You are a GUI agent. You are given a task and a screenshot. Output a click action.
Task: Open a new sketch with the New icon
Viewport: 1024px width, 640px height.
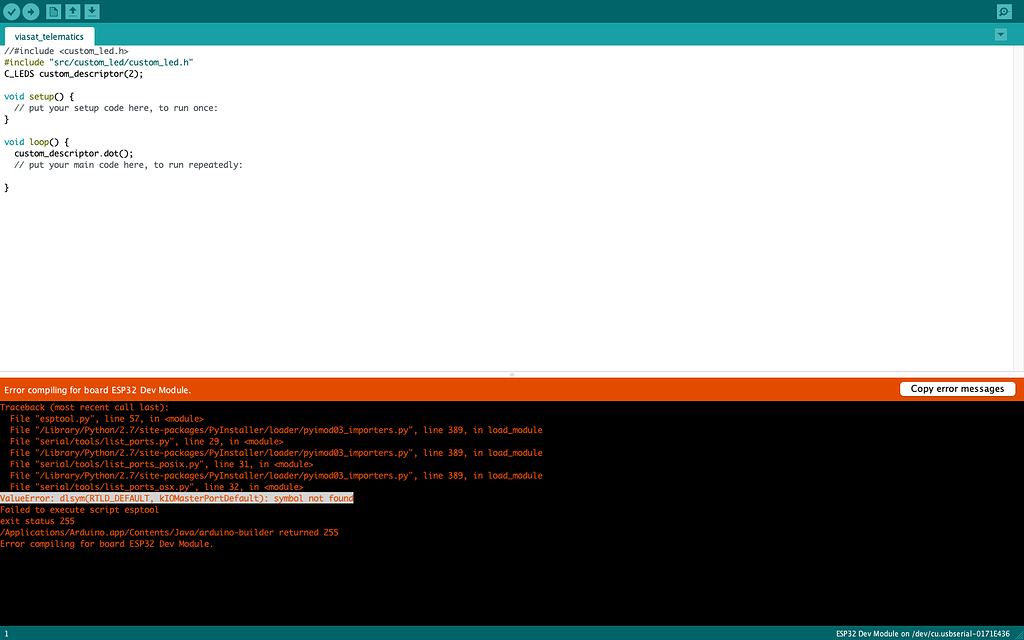(52, 11)
